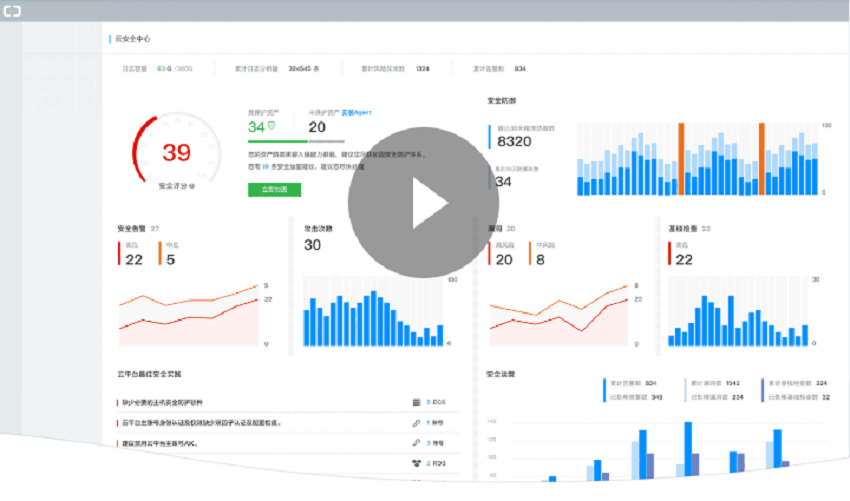Click the green asset protection progress bar
The image size is (850, 501).
pyautogui.click(x=278, y=142)
